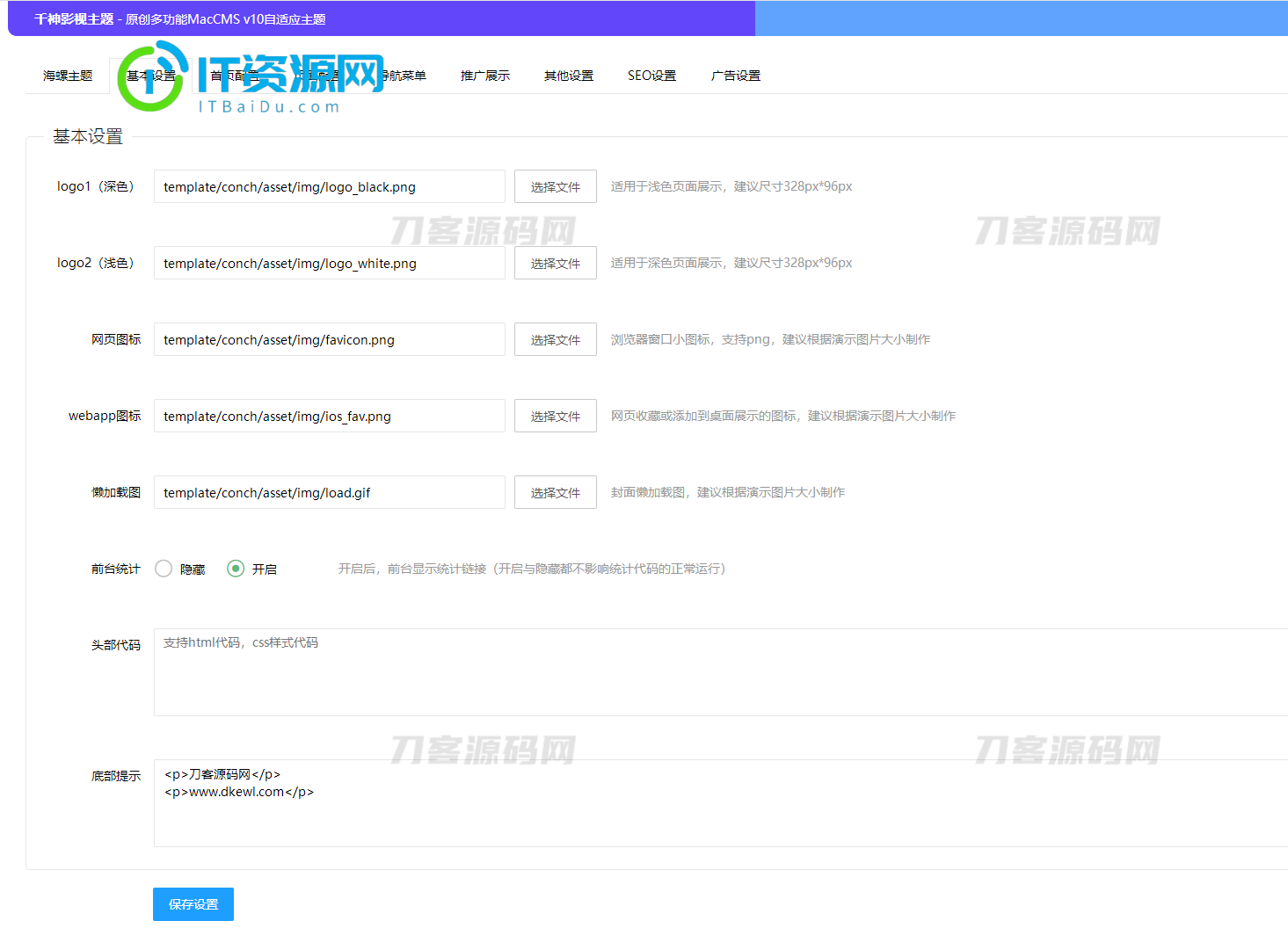Switch to the 基本设置 tab
The height and width of the screenshot is (950, 1288).
pyautogui.click(x=150, y=76)
